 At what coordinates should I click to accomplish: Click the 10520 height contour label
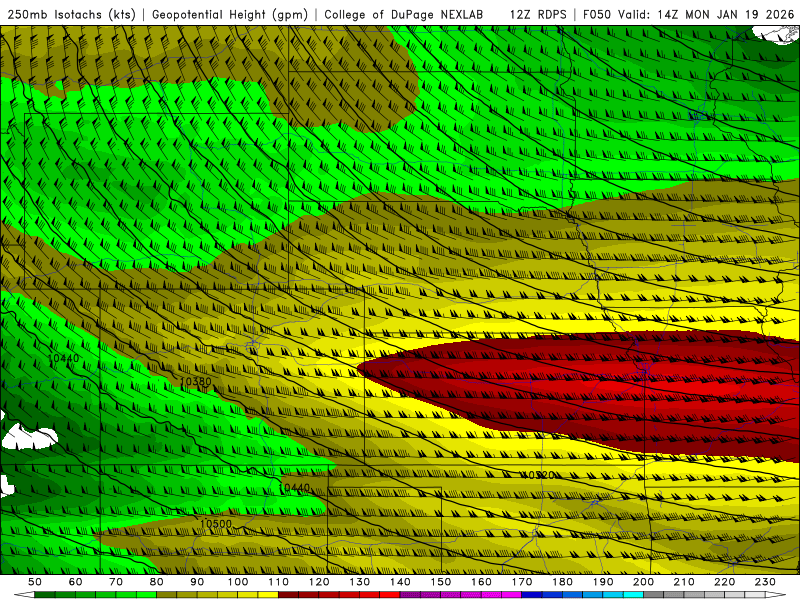click(x=538, y=475)
